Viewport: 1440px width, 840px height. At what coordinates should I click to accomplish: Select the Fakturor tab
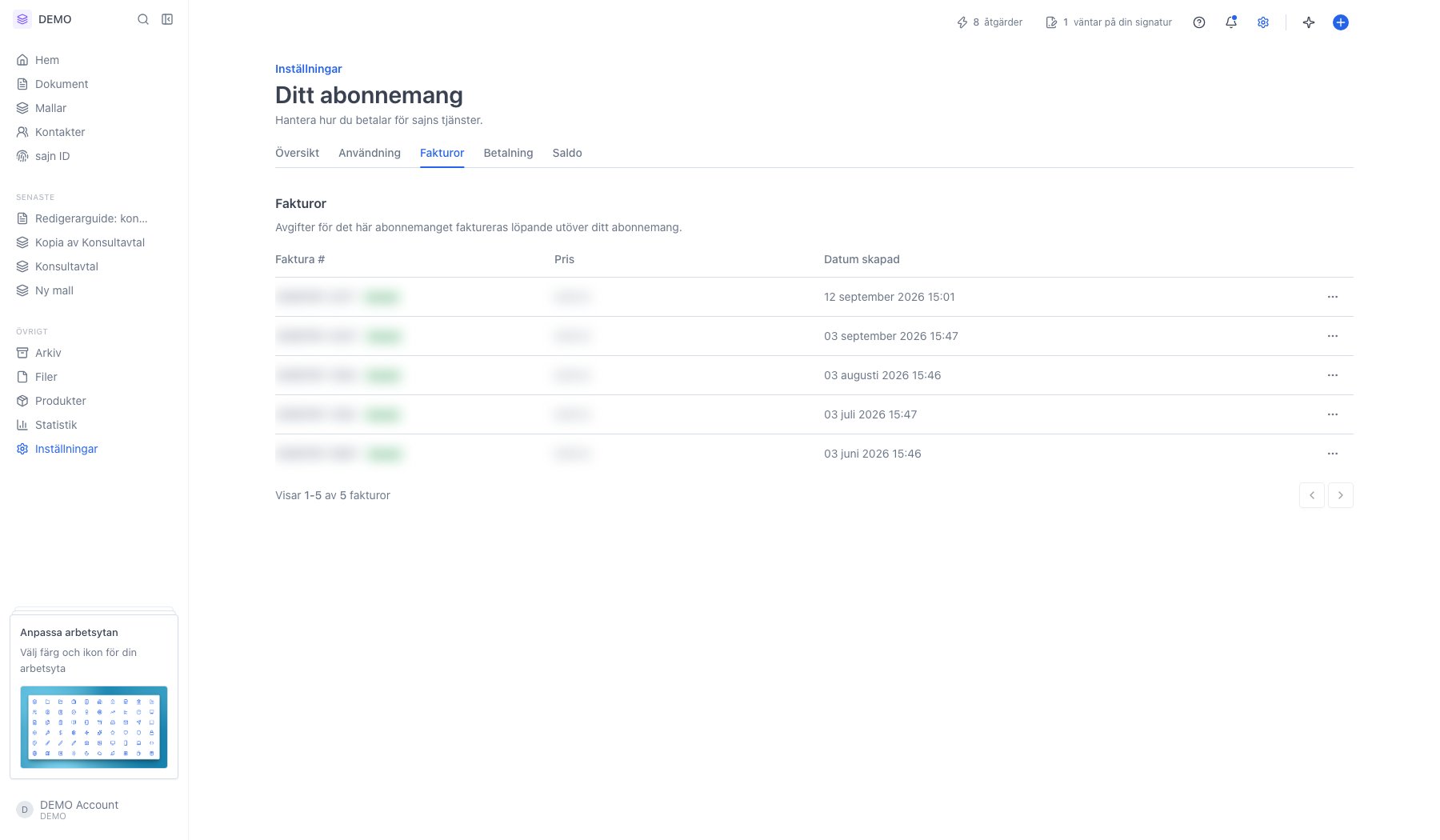click(442, 153)
